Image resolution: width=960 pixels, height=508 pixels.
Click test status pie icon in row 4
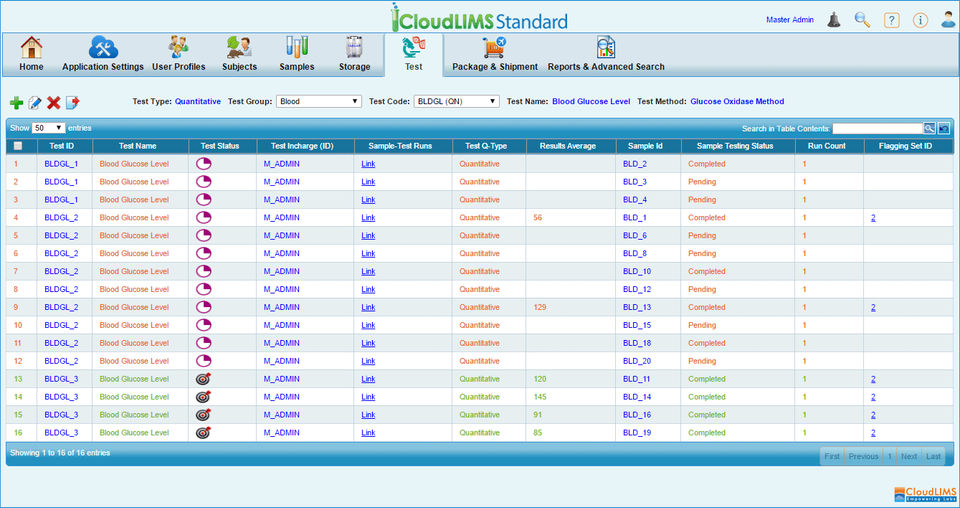203,217
